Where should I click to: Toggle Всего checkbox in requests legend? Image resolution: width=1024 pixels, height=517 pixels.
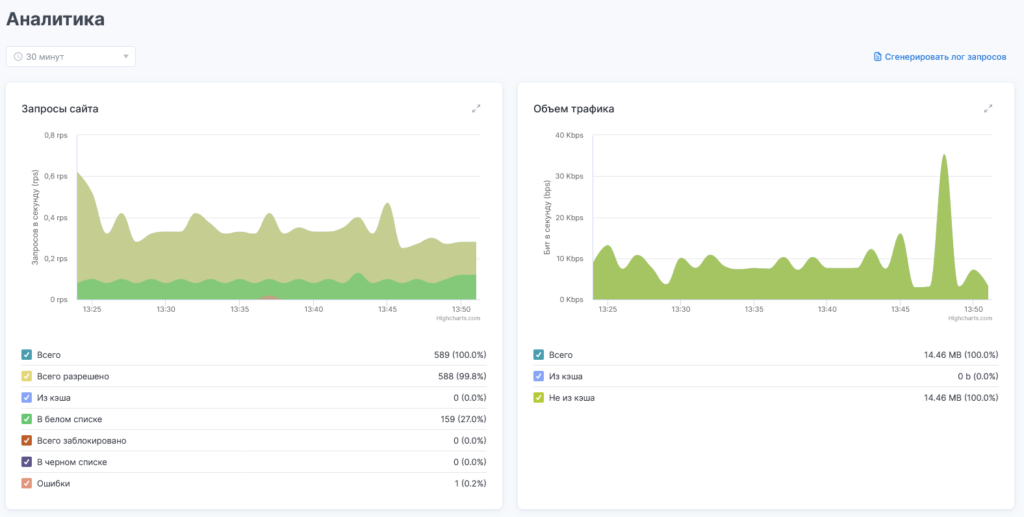[x=27, y=355]
